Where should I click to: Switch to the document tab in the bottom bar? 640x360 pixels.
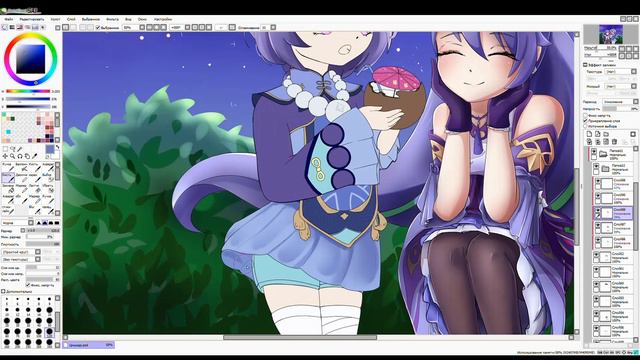point(89,345)
